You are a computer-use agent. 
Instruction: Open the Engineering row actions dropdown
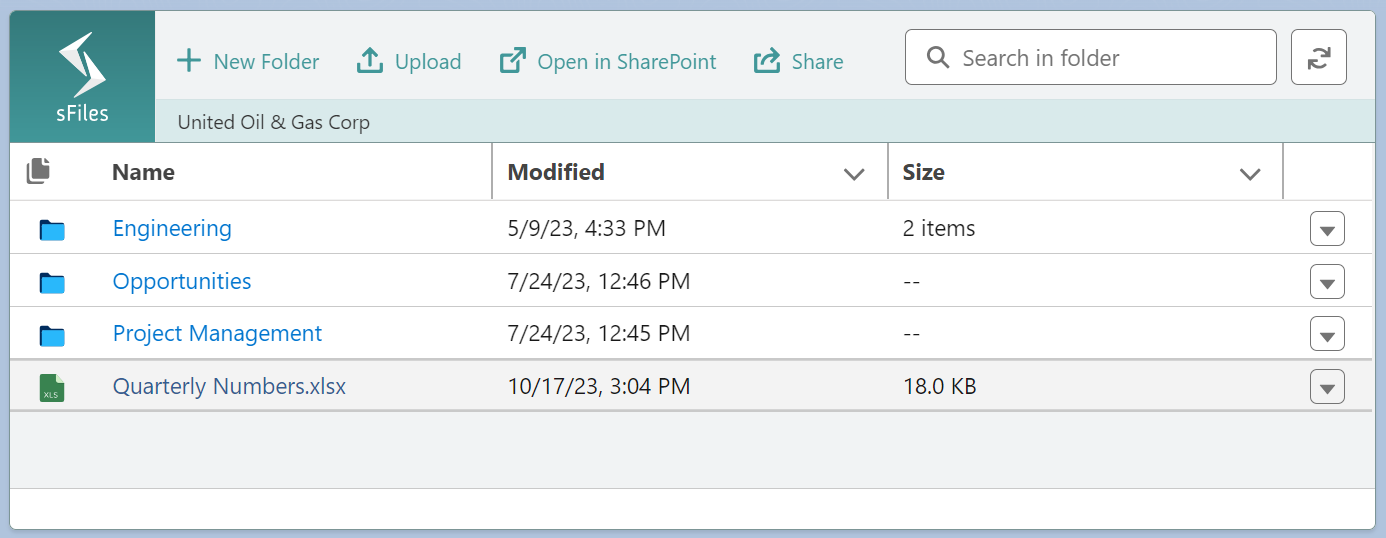pyautogui.click(x=1327, y=229)
